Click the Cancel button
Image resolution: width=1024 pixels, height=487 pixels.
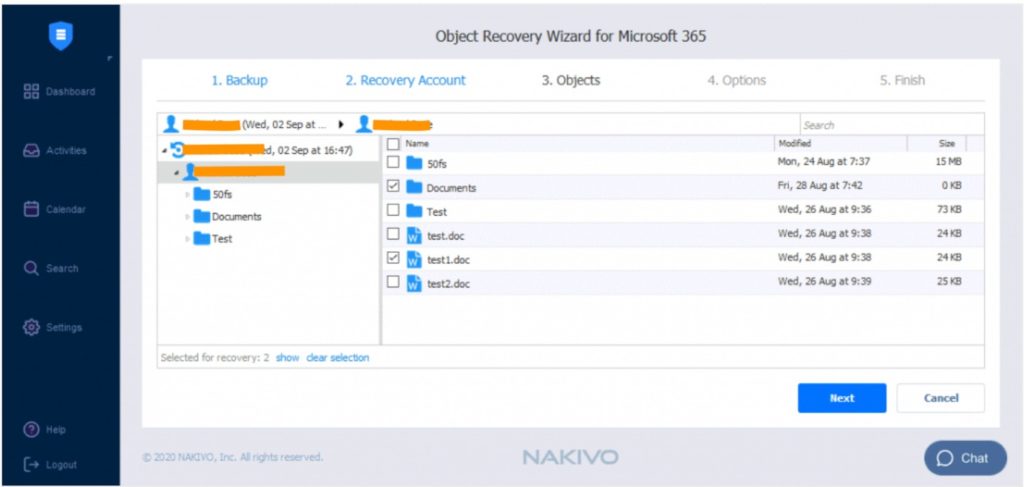940,398
